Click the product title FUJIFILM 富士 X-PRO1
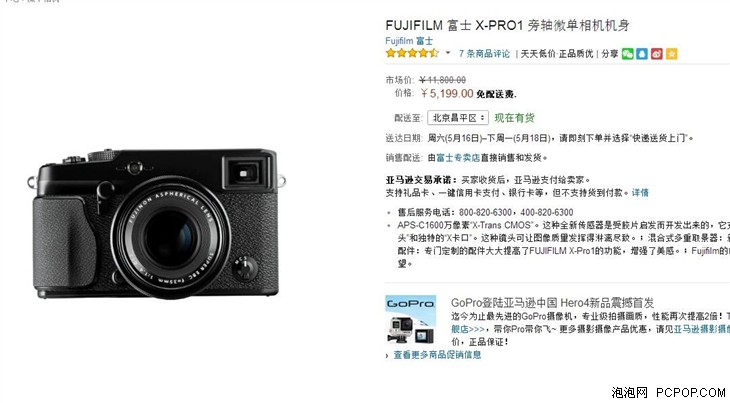The width and height of the screenshot is (730, 403). pyautogui.click(x=507, y=25)
